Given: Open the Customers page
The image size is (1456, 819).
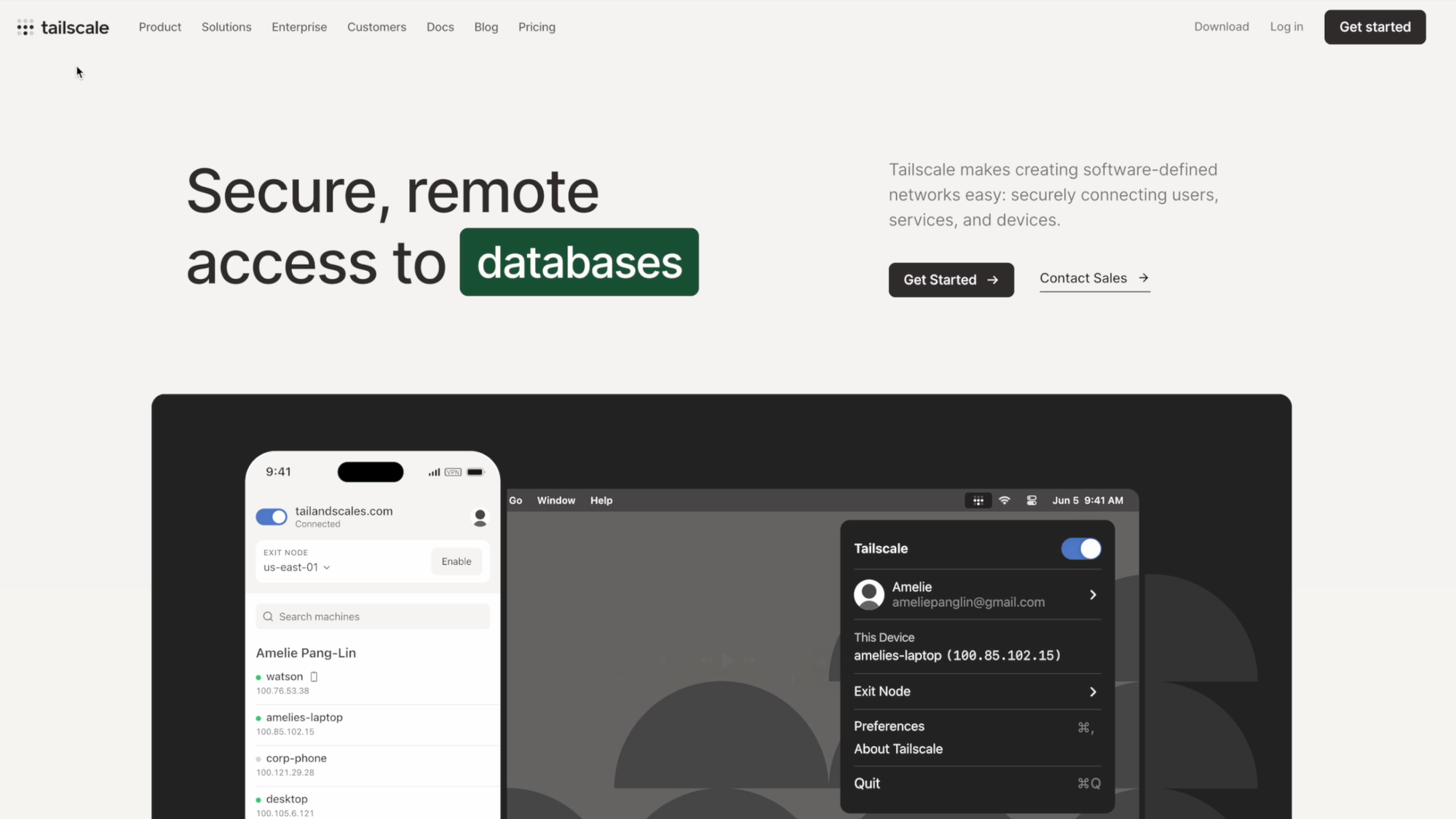Looking at the screenshot, I should (376, 27).
